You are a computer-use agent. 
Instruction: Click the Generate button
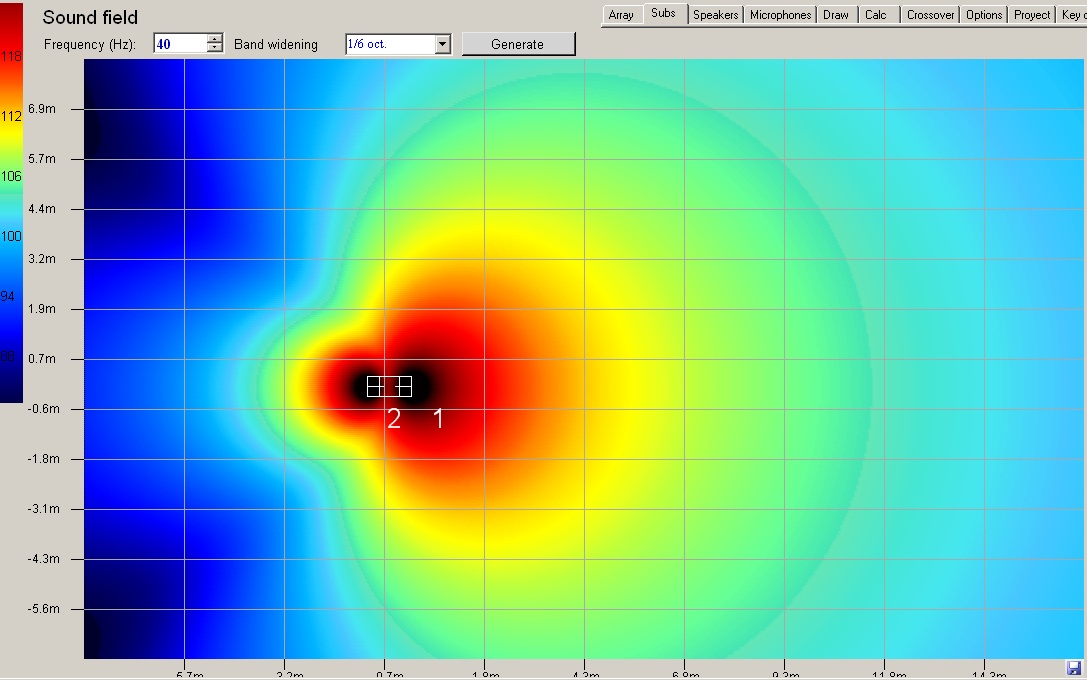click(518, 44)
